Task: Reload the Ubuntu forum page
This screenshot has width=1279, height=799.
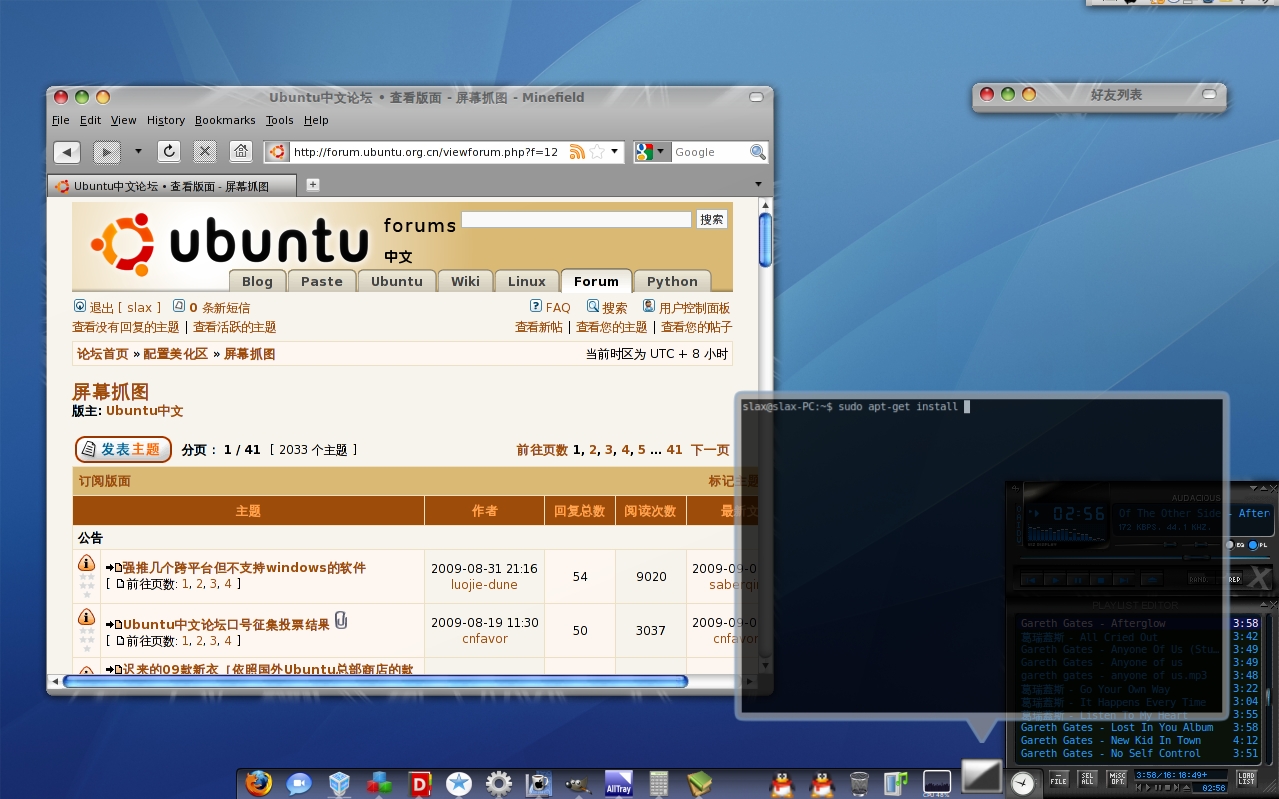Action: click(x=169, y=152)
